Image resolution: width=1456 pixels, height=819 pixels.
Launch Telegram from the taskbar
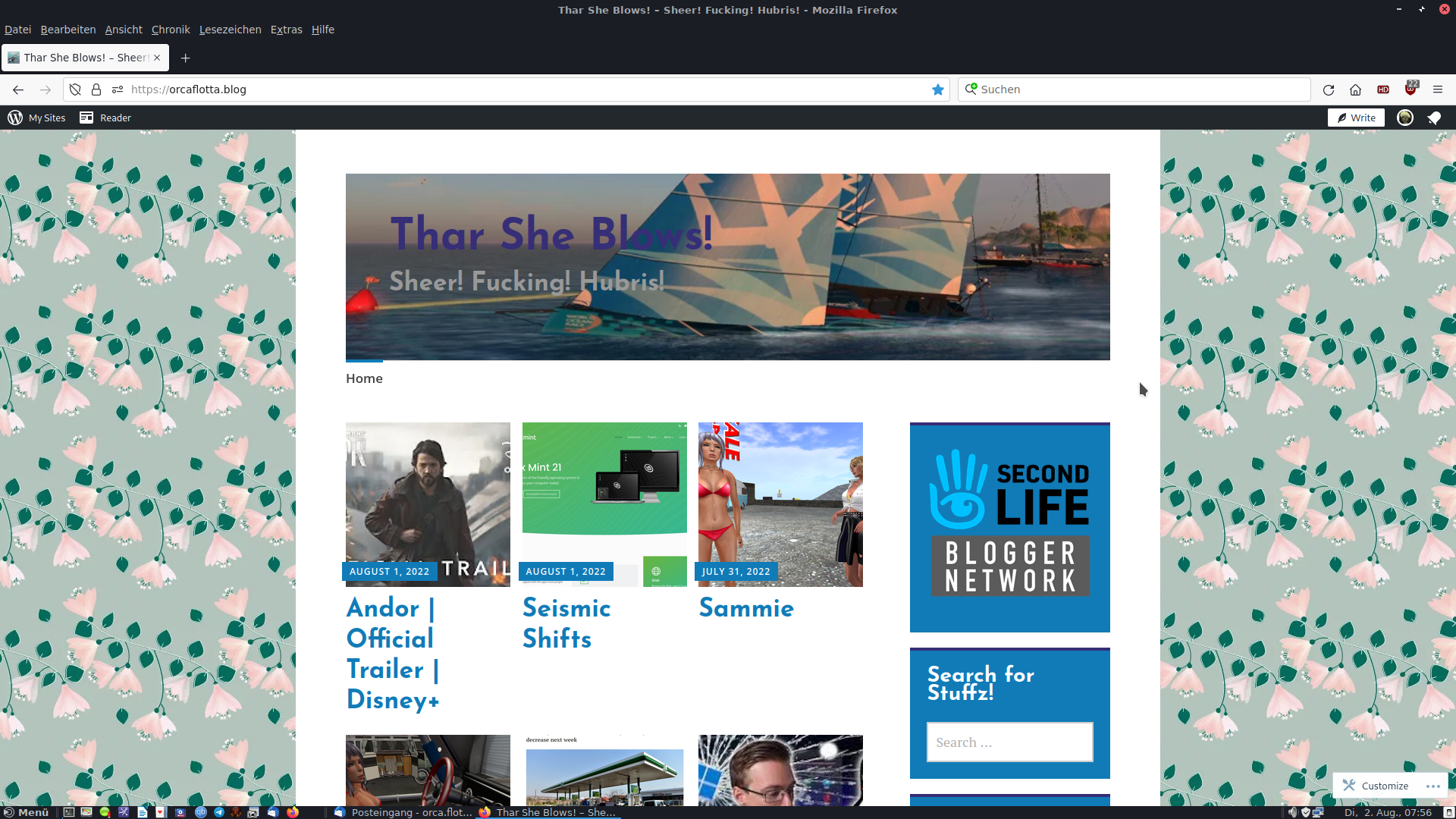point(219,812)
